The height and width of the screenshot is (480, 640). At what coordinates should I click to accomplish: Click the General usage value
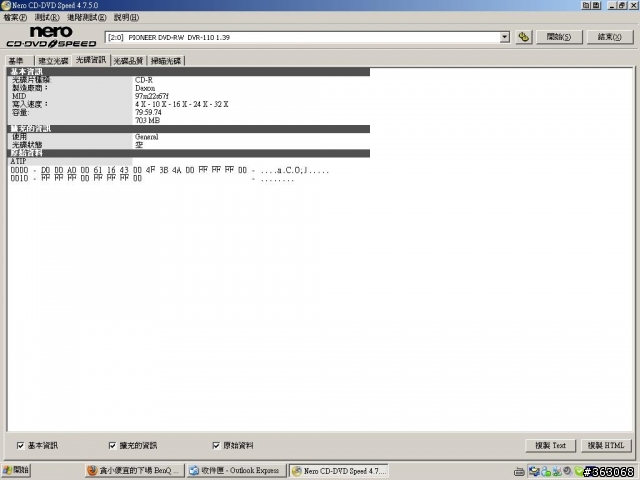click(147, 137)
